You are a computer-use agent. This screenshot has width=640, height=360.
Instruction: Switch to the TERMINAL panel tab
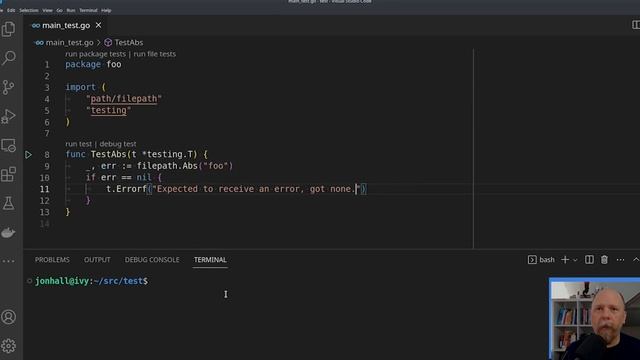point(210,260)
